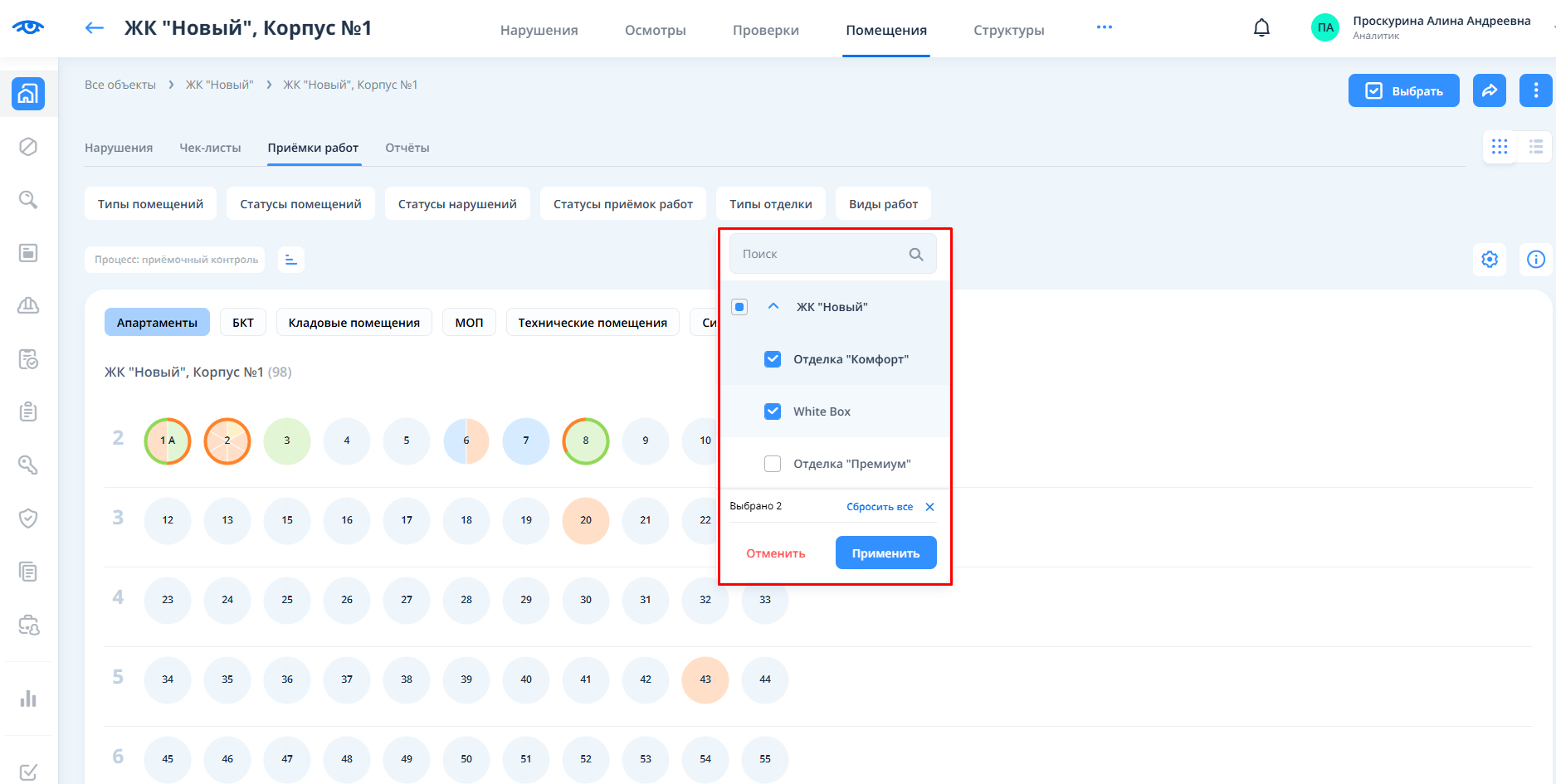Click the notification bell icon
This screenshot has height=784, width=1556.
tap(1261, 28)
